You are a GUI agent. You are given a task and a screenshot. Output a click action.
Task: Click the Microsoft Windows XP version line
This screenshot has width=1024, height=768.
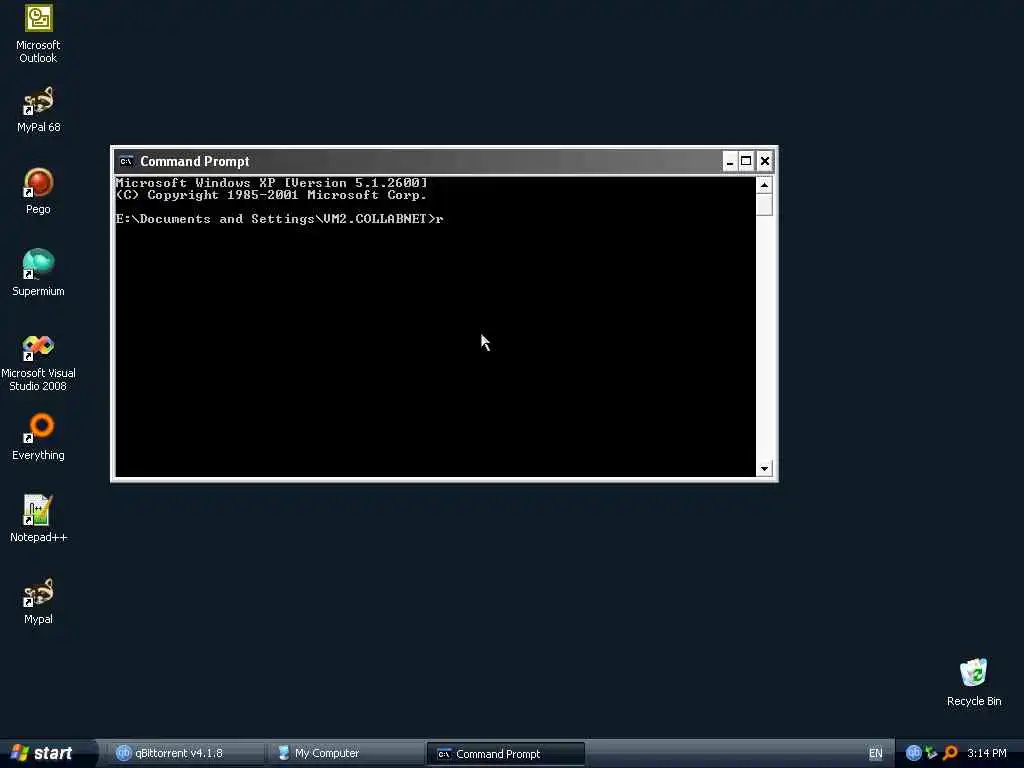(x=272, y=183)
